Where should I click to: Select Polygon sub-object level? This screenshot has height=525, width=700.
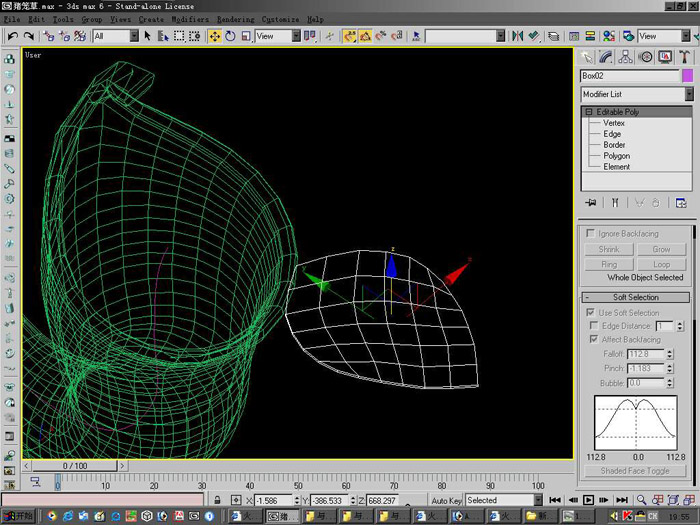point(617,156)
